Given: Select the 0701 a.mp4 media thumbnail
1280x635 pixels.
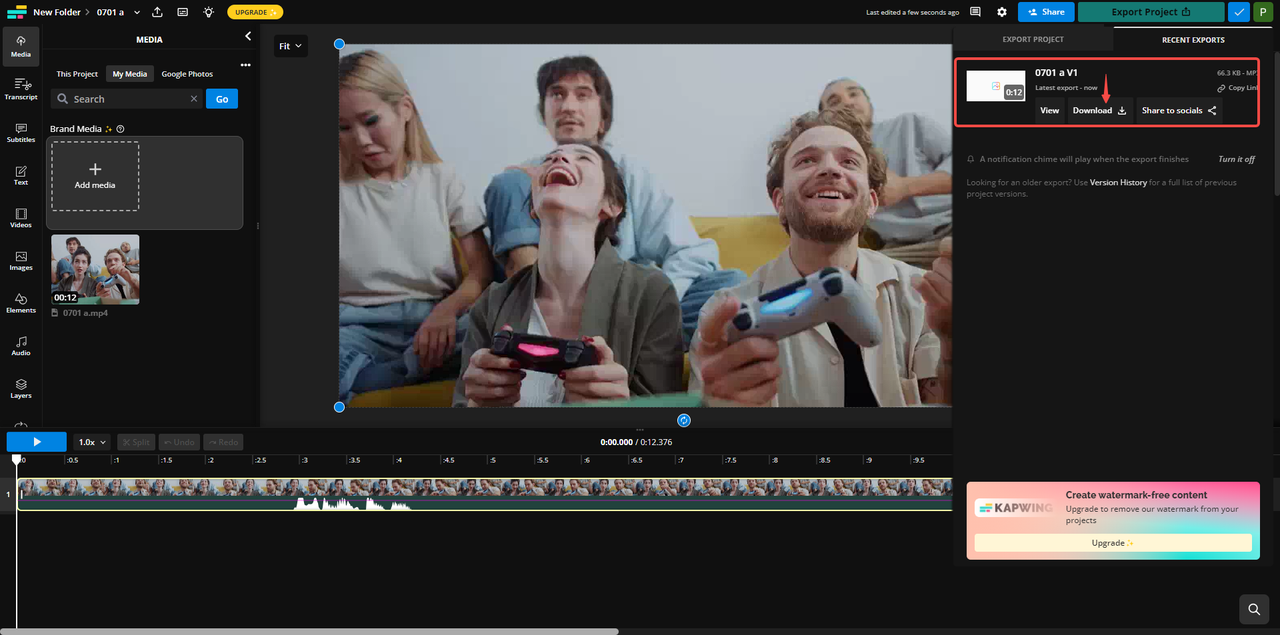Looking at the screenshot, I should [95, 269].
